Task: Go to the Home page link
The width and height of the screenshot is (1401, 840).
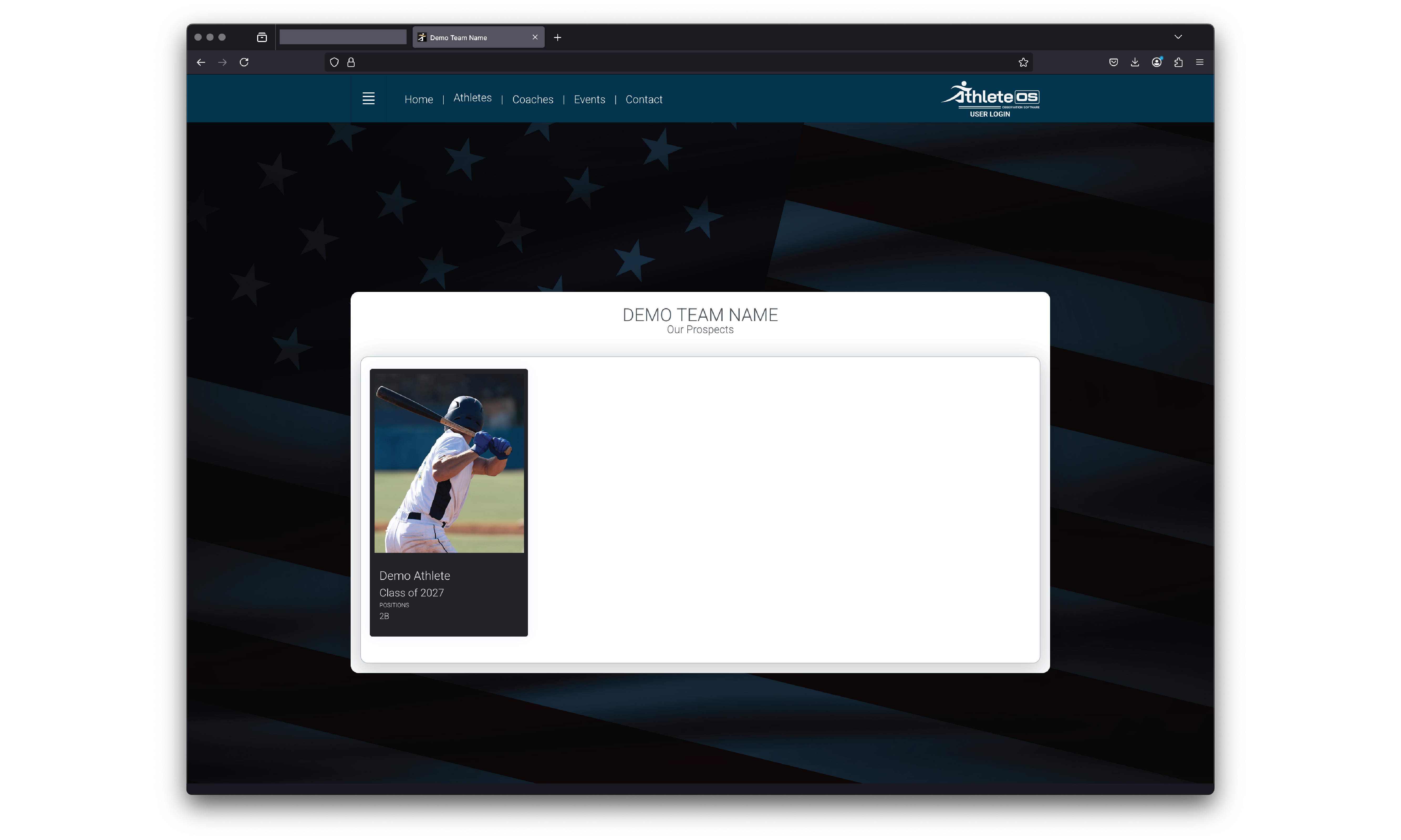Action: click(x=418, y=100)
